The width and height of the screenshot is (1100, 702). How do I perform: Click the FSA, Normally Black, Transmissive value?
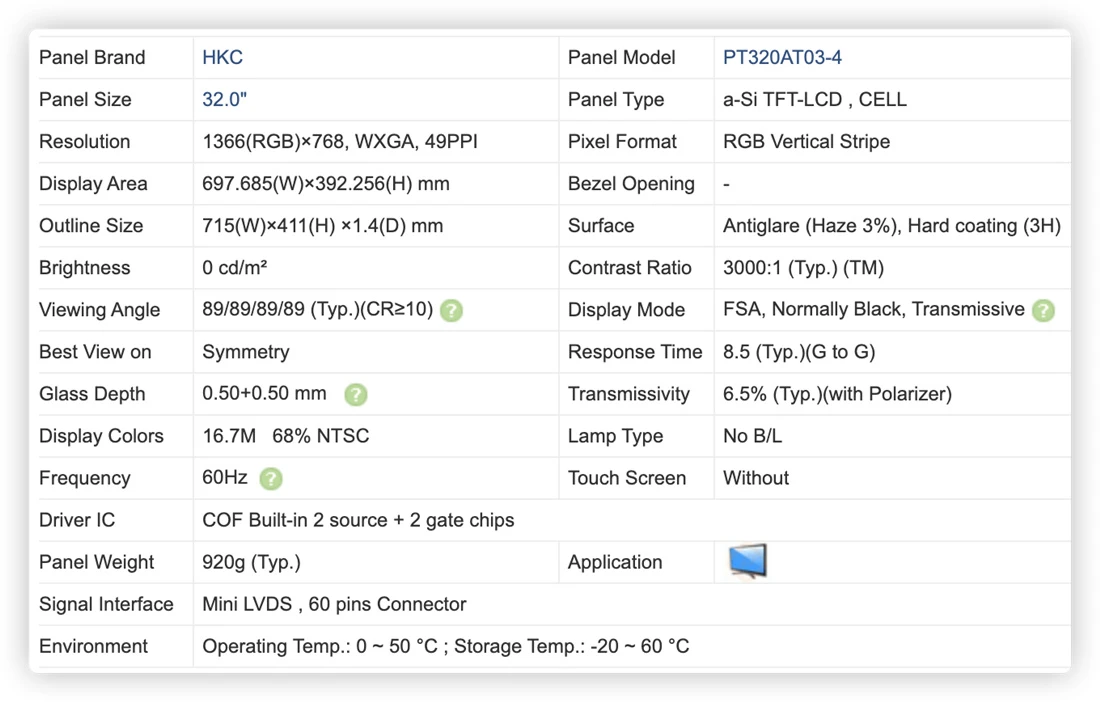click(873, 309)
